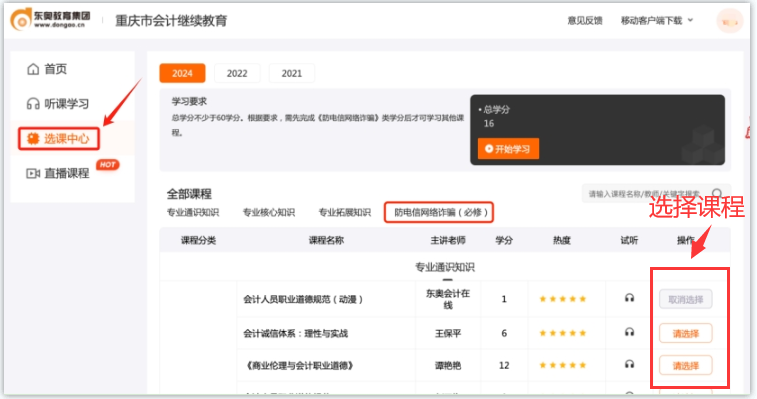Click 取消选择 for 会计人员职业道德规范

point(686,299)
